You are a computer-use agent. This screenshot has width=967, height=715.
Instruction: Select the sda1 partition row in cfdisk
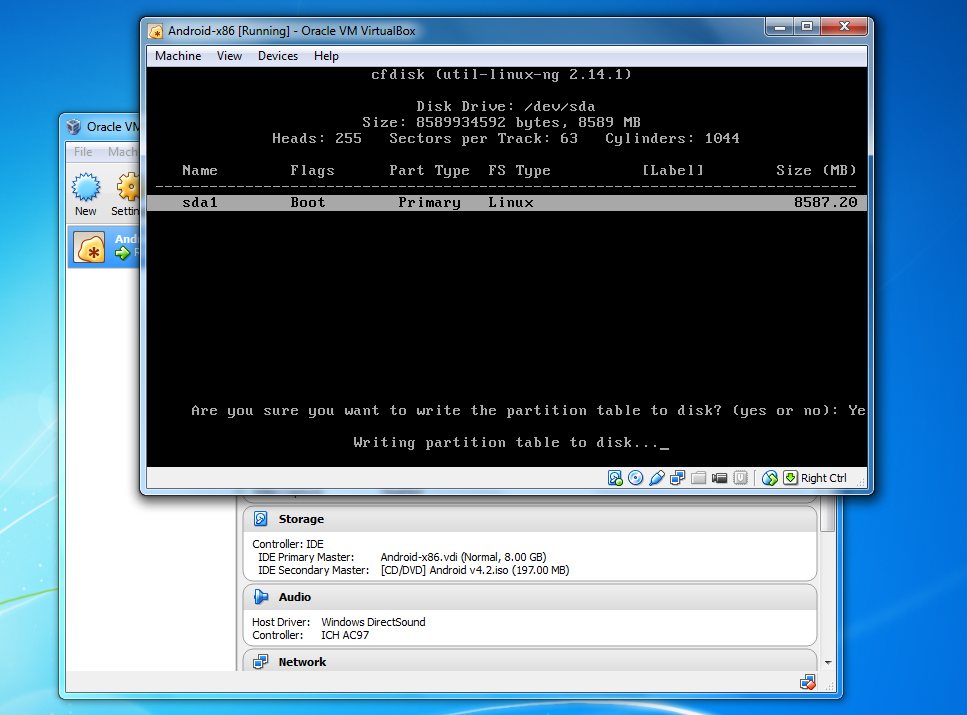tap(507, 202)
